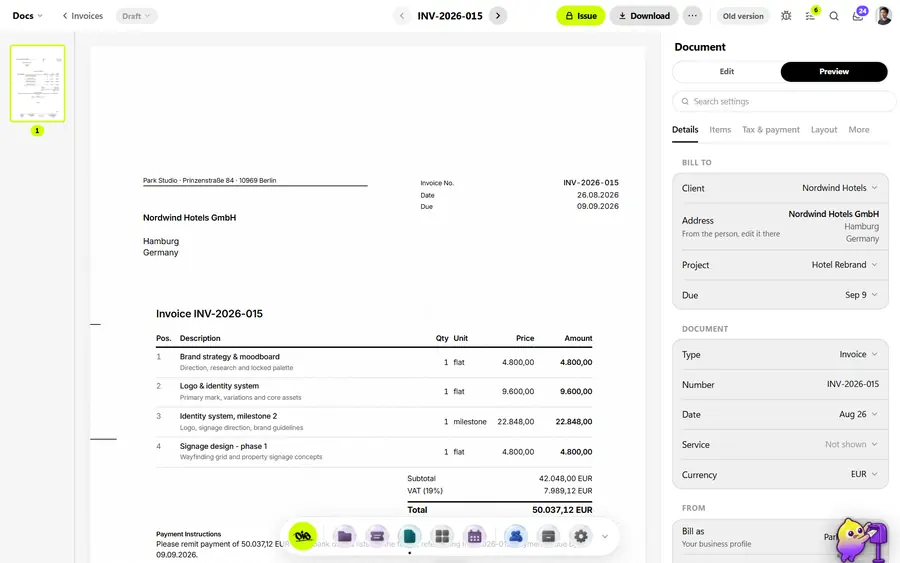Select the More tab
The image size is (900, 563).
click(x=859, y=130)
